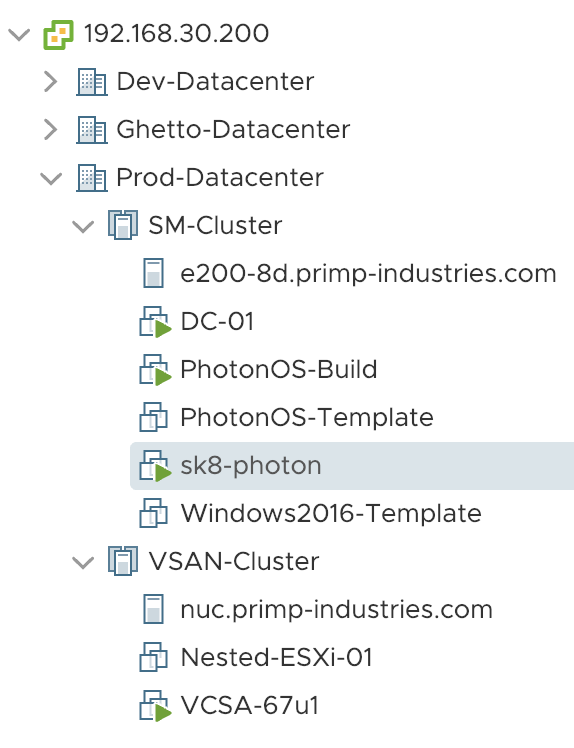Click the nuc.primp-industries.com host icon
This screenshot has width=574, height=748.
coord(154,609)
